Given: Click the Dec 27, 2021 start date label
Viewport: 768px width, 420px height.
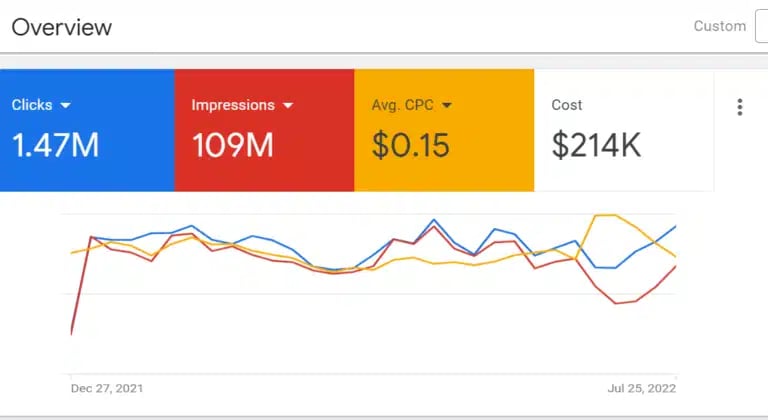Looking at the screenshot, I should [x=106, y=388].
